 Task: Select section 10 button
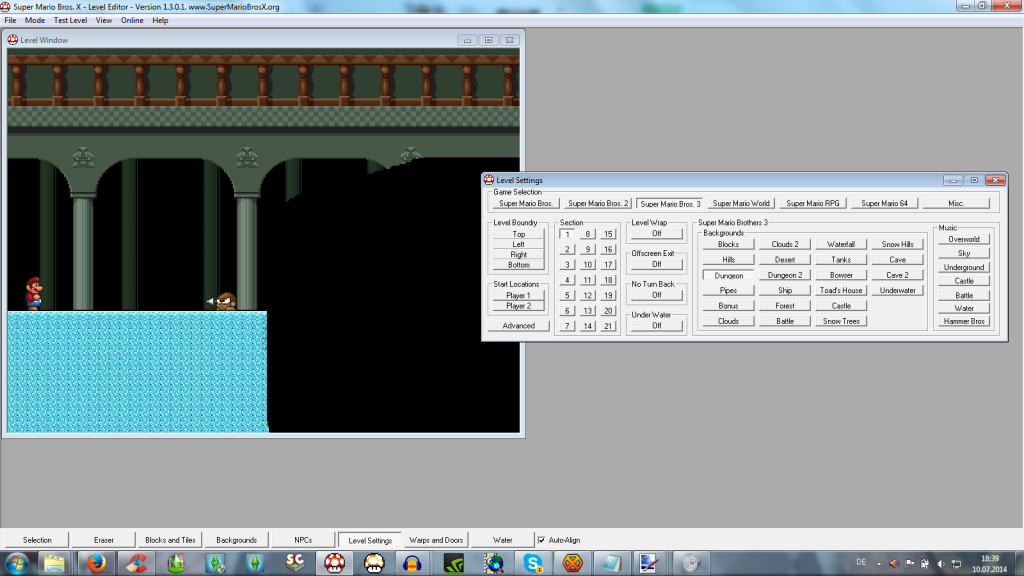pyautogui.click(x=587, y=264)
